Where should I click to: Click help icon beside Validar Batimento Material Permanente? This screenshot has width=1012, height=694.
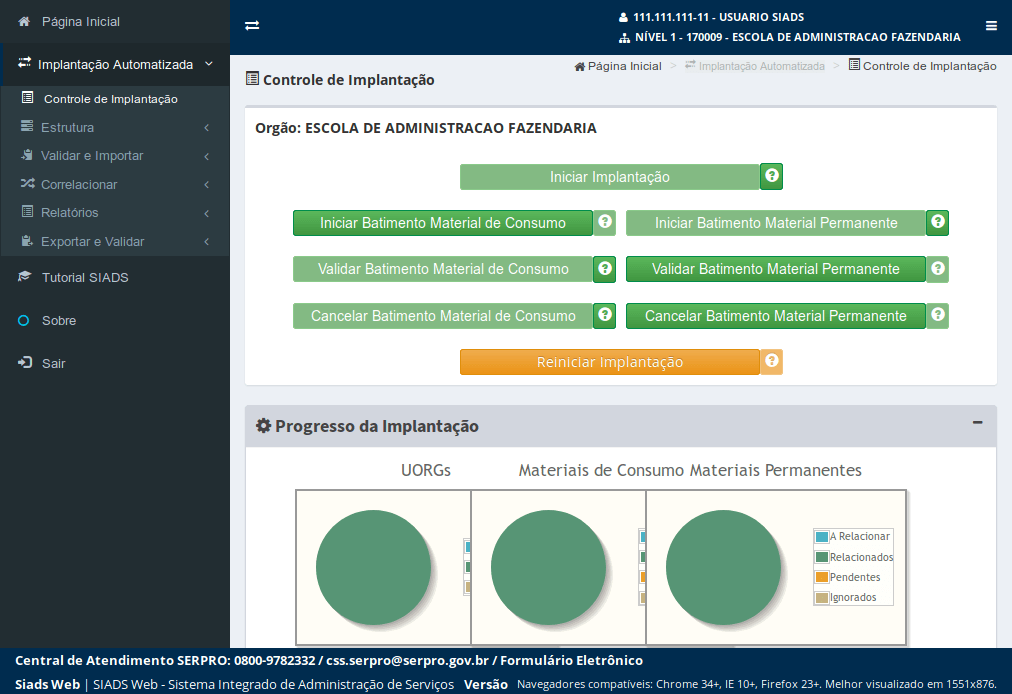[x=938, y=269]
